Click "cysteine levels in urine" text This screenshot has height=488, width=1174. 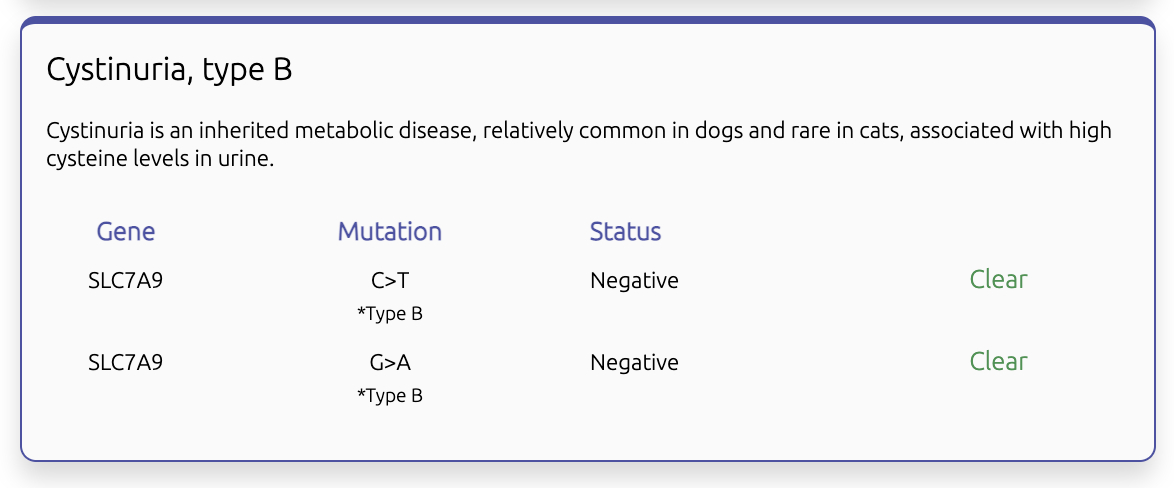coord(160,159)
